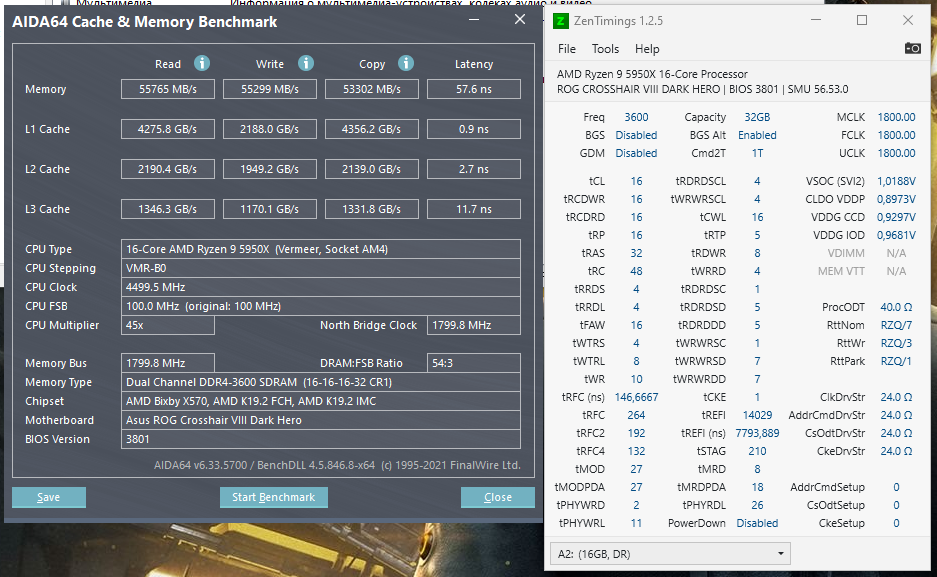The height and width of the screenshot is (577, 937).
Task: Click the BIOS Version 3801 field
Action: click(321, 439)
